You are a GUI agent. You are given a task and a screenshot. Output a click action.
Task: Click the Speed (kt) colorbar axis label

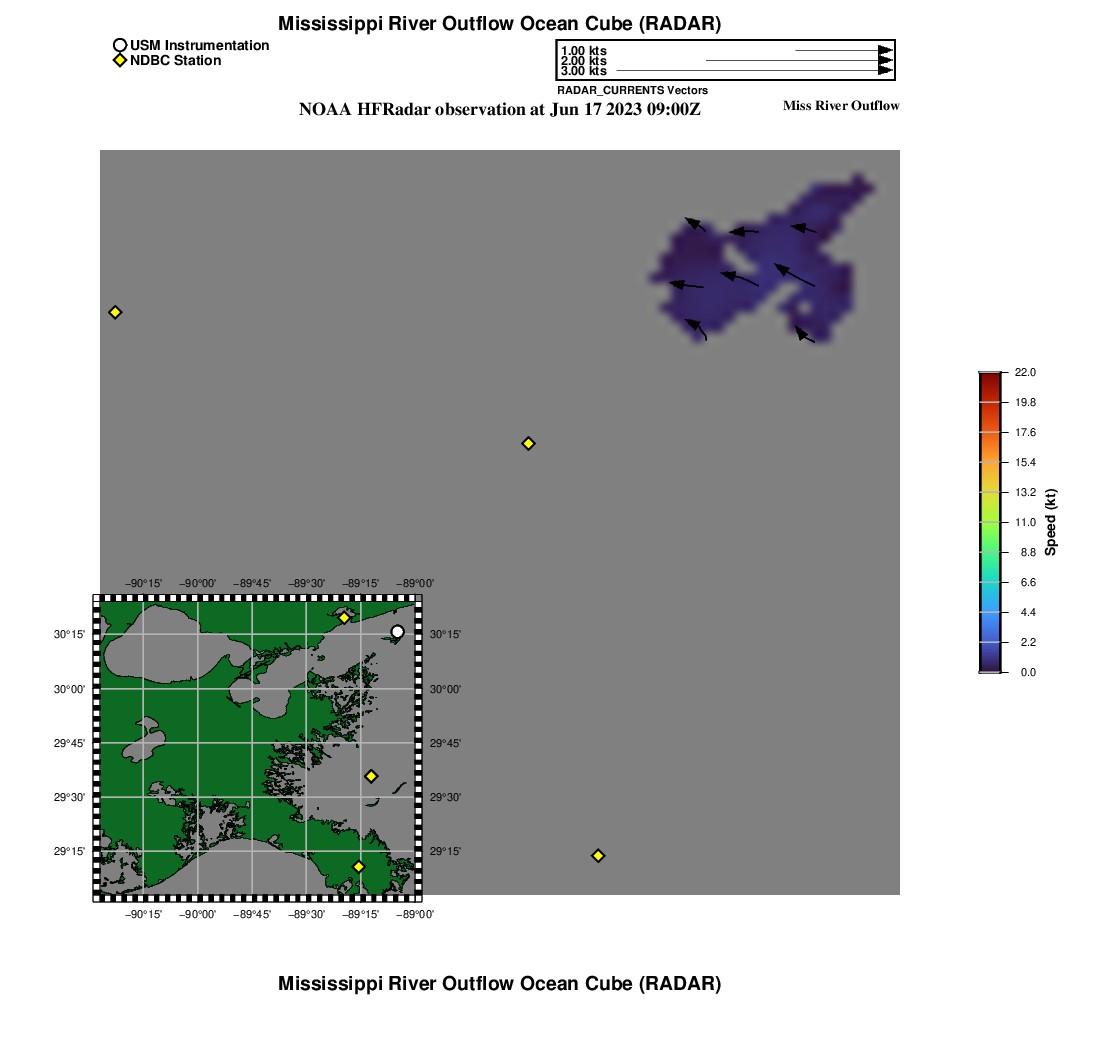click(x=1050, y=522)
